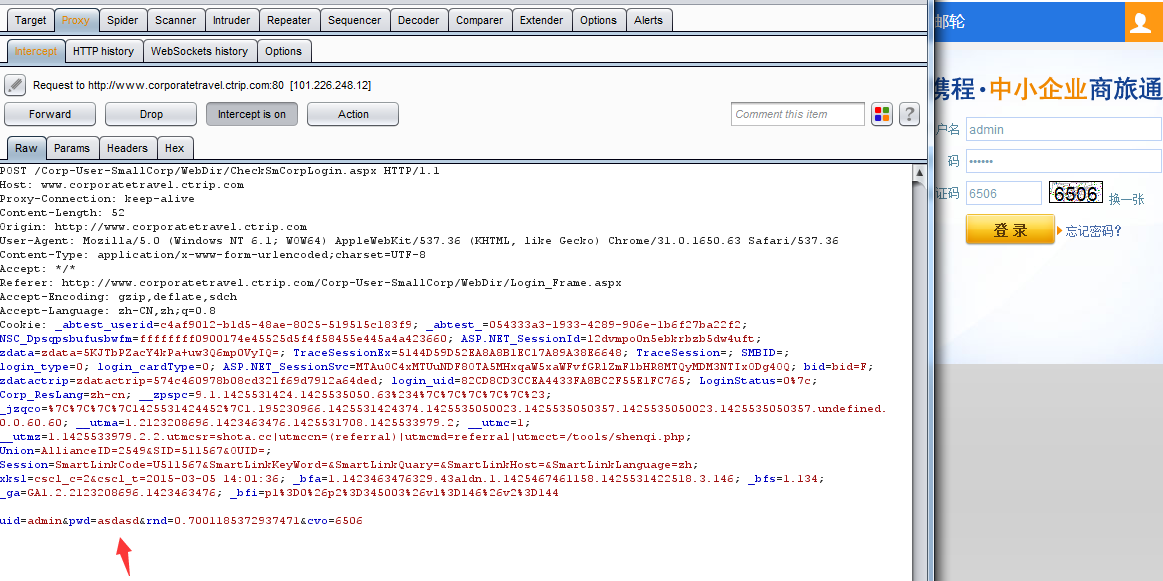This screenshot has width=1163, height=581.
Task: Open the Extender tab
Action: (x=541, y=20)
